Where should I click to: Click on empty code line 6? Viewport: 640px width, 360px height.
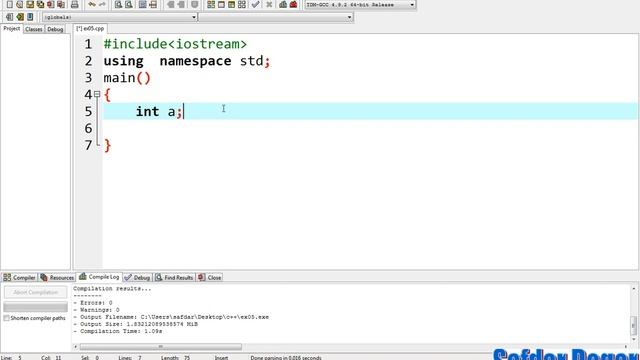[369, 129]
